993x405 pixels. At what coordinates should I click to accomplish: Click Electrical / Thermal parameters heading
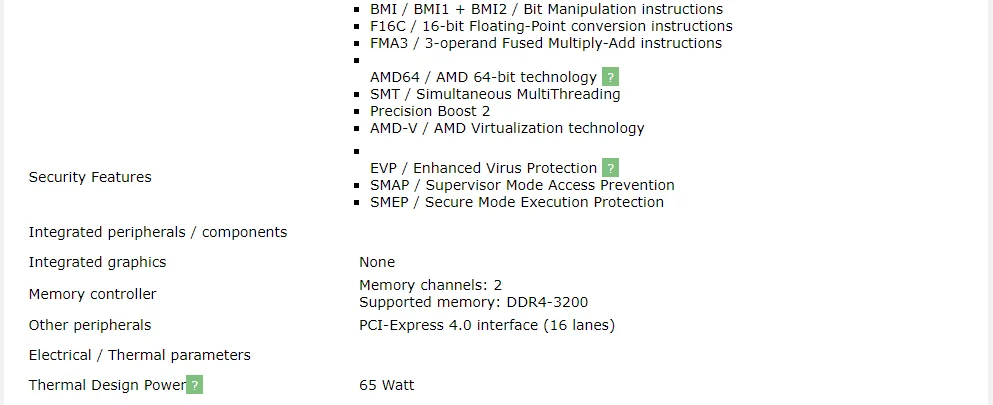pyautogui.click(x=139, y=355)
